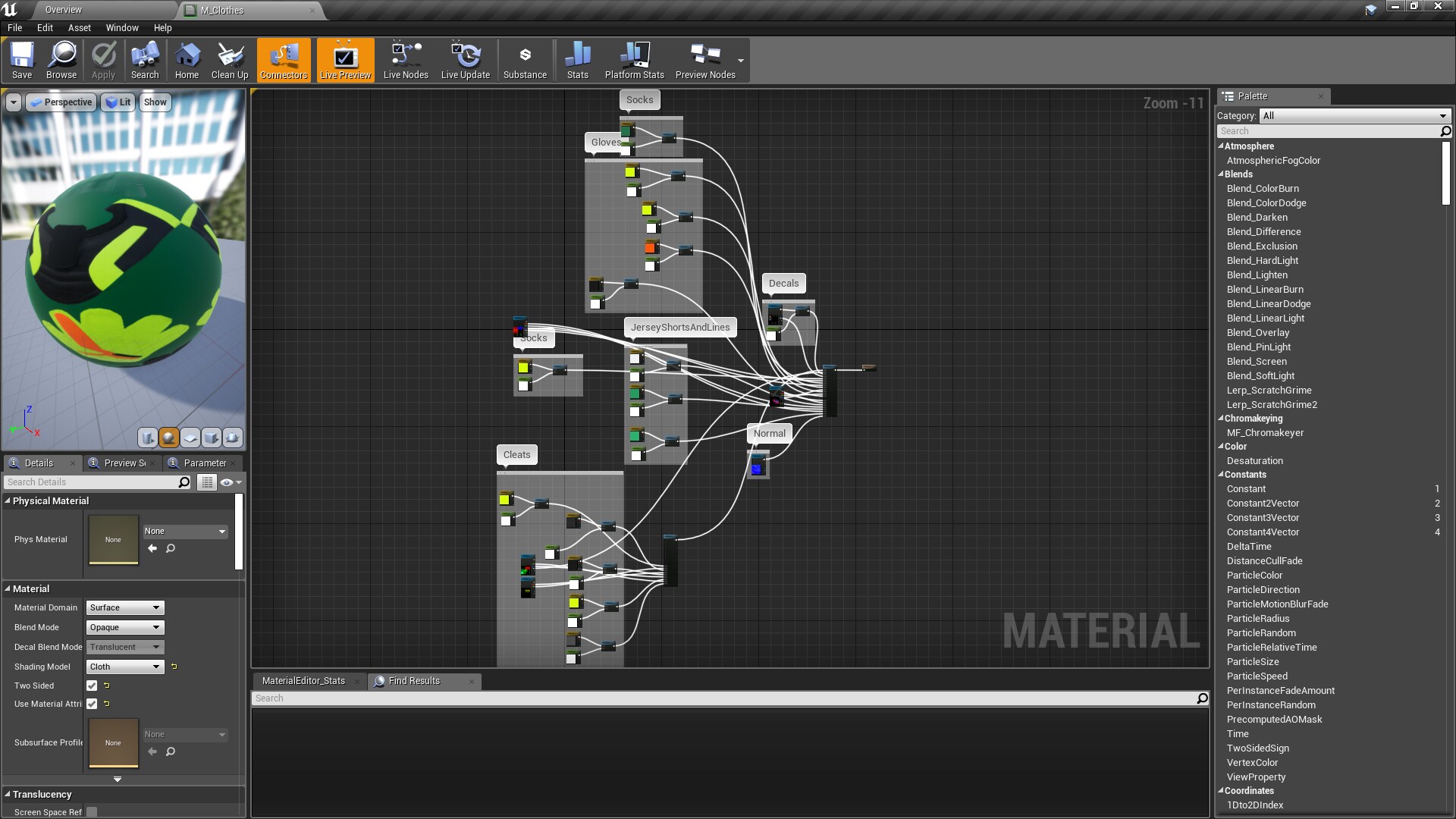
Task: Open the Shading Model dropdown
Action: point(125,667)
